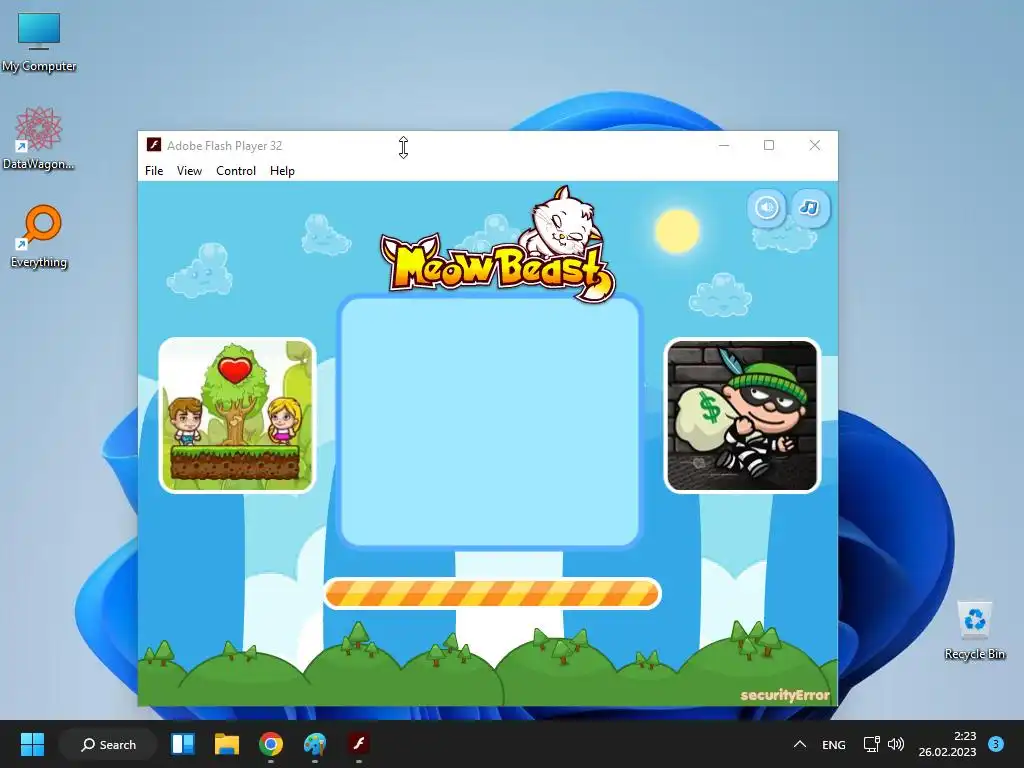Screen dimensions: 1024x768
Task: Click the orange striped loading bar
Action: pos(492,594)
